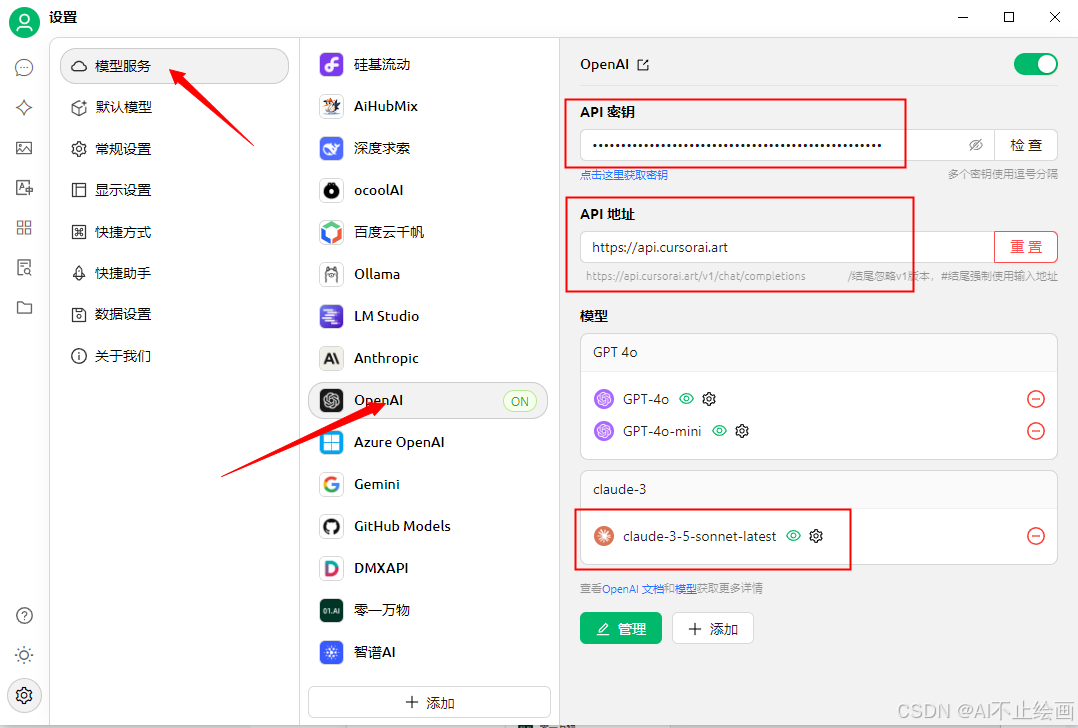Open the 快捷助手 settings section
Screen dimensions: 1078x728
(x=175, y=274)
